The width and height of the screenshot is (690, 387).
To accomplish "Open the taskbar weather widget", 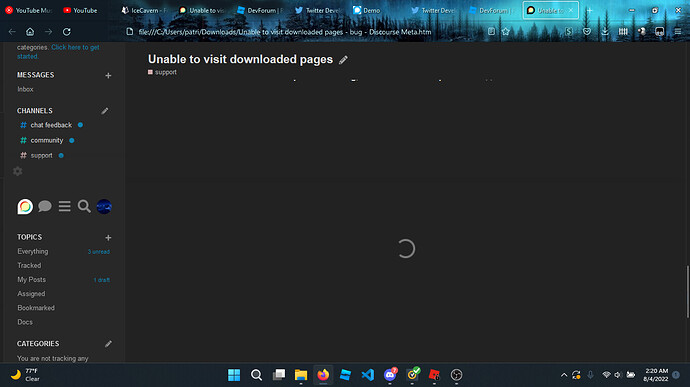I will click(x=26, y=375).
